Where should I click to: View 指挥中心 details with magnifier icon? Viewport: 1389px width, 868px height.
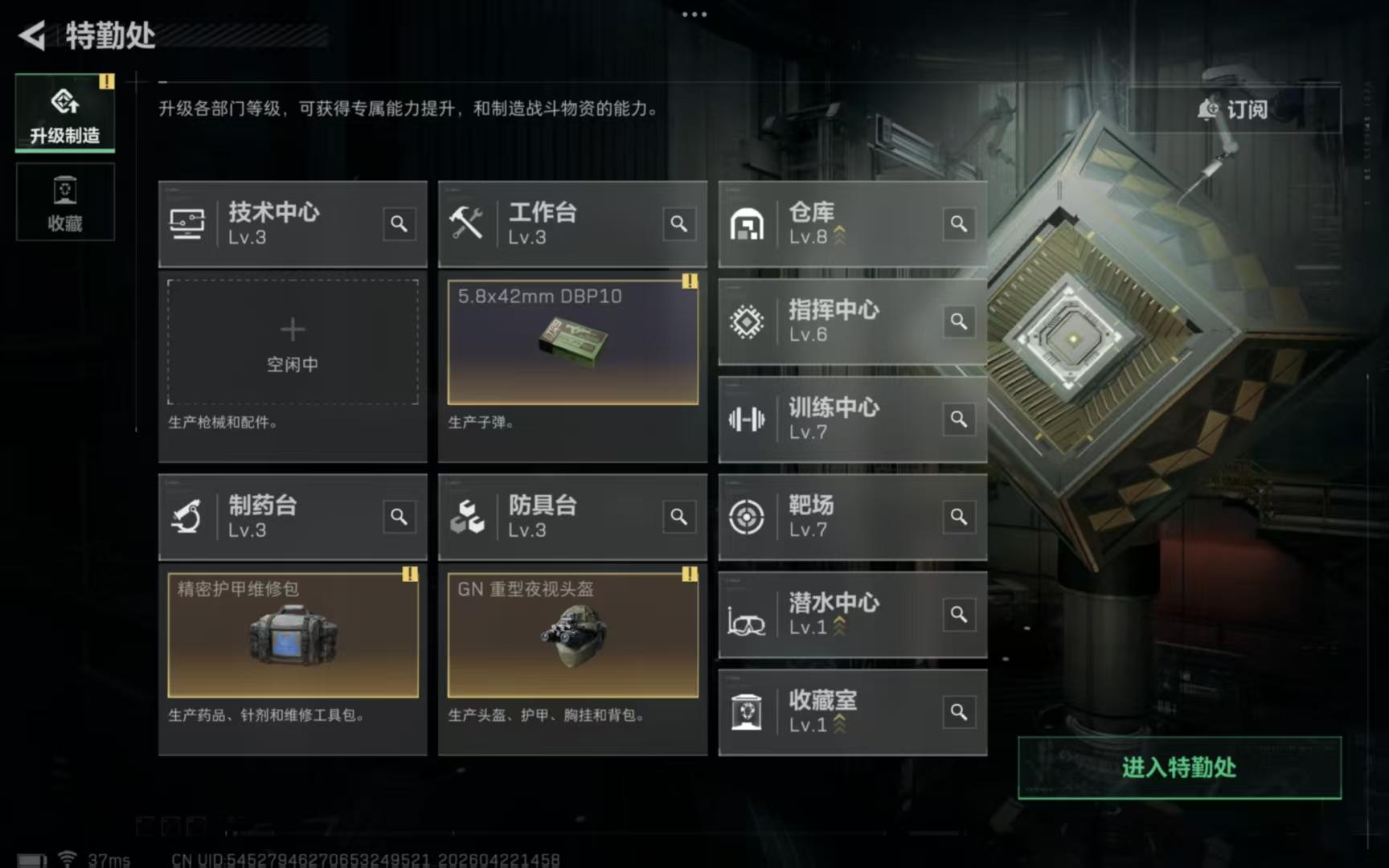[958, 321]
